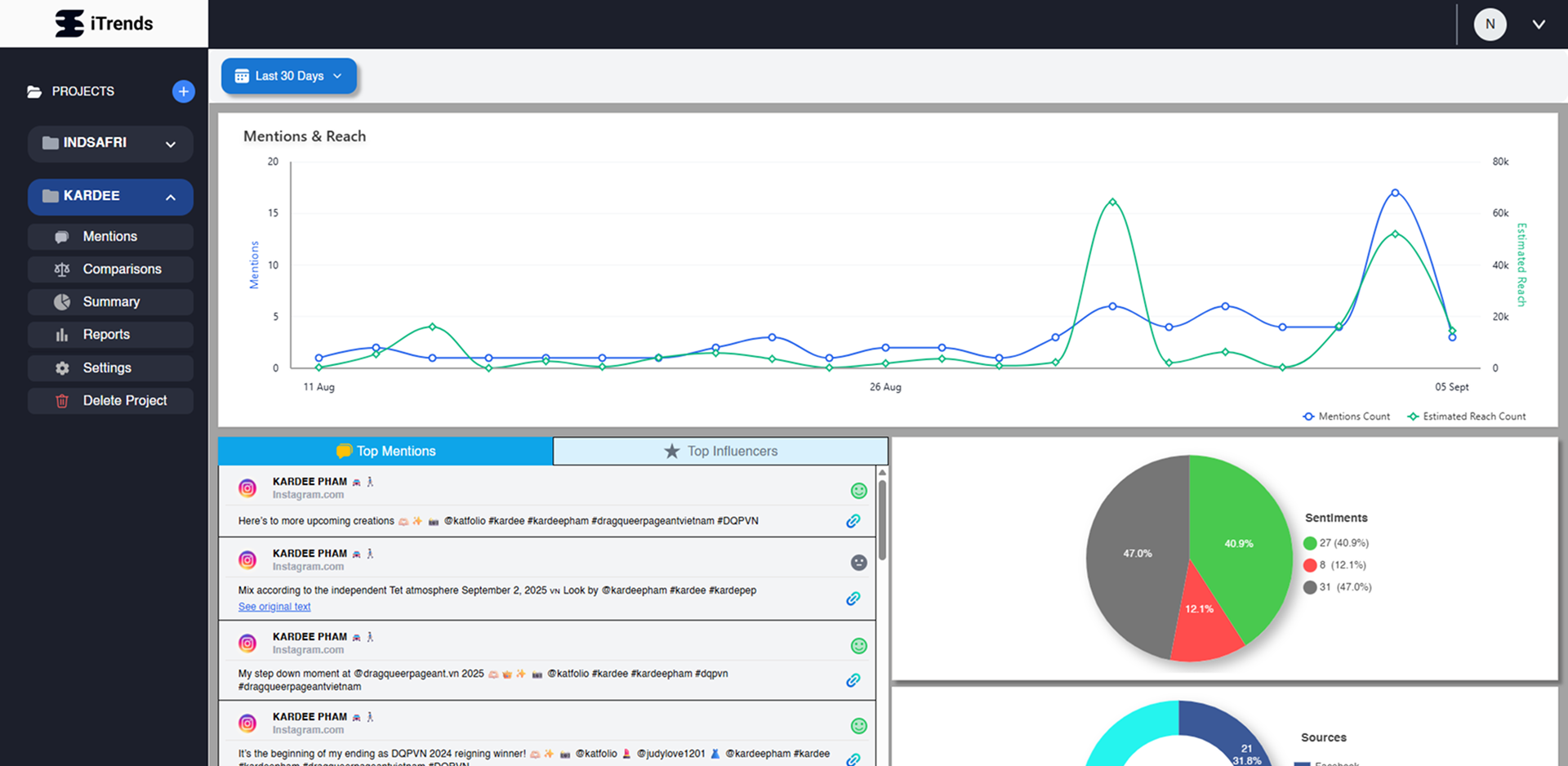The image size is (1568, 766).
Task: Click the iTrends logo
Action: coord(104,24)
